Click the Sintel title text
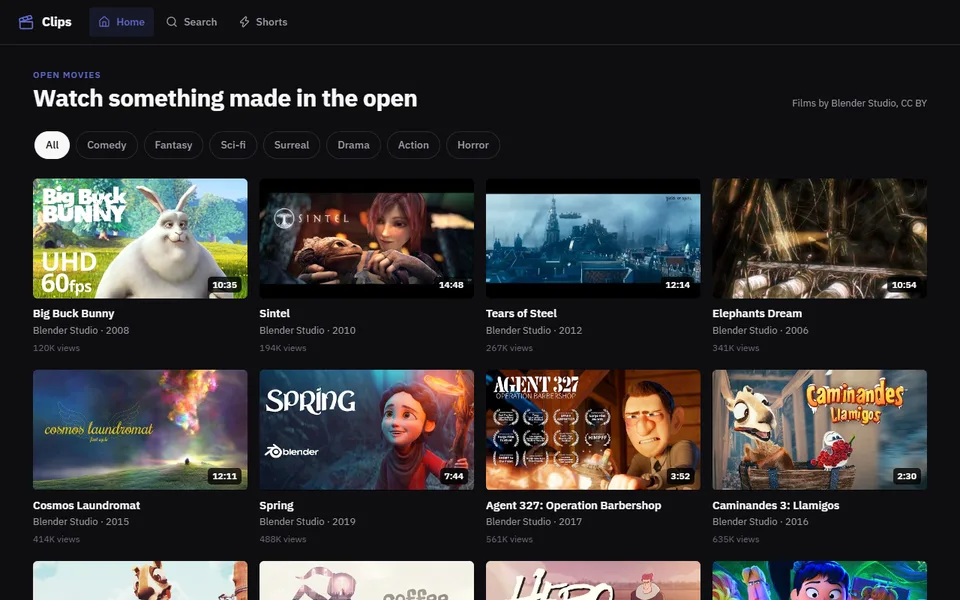The height and width of the screenshot is (600, 960). [x=274, y=313]
